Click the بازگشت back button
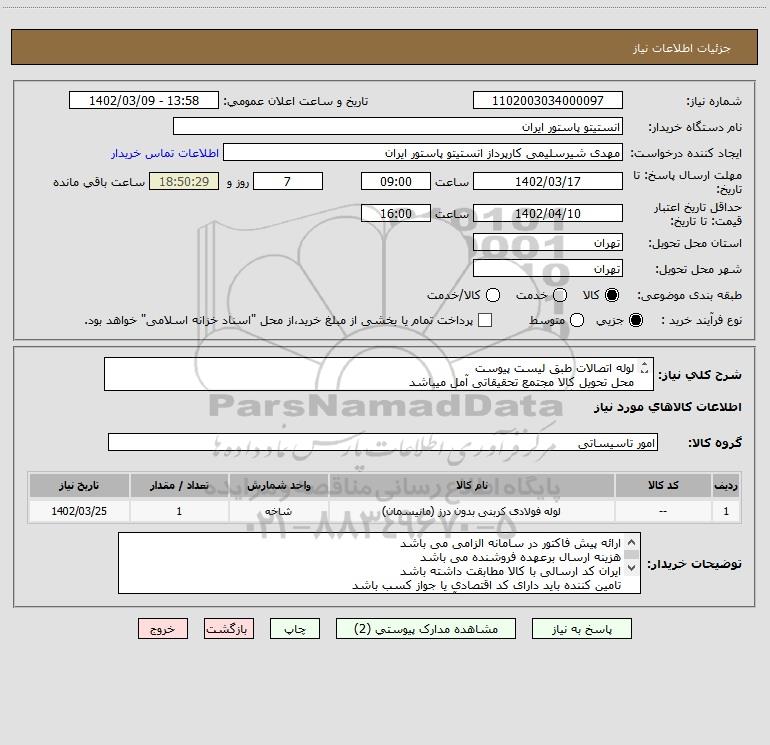 (229, 629)
